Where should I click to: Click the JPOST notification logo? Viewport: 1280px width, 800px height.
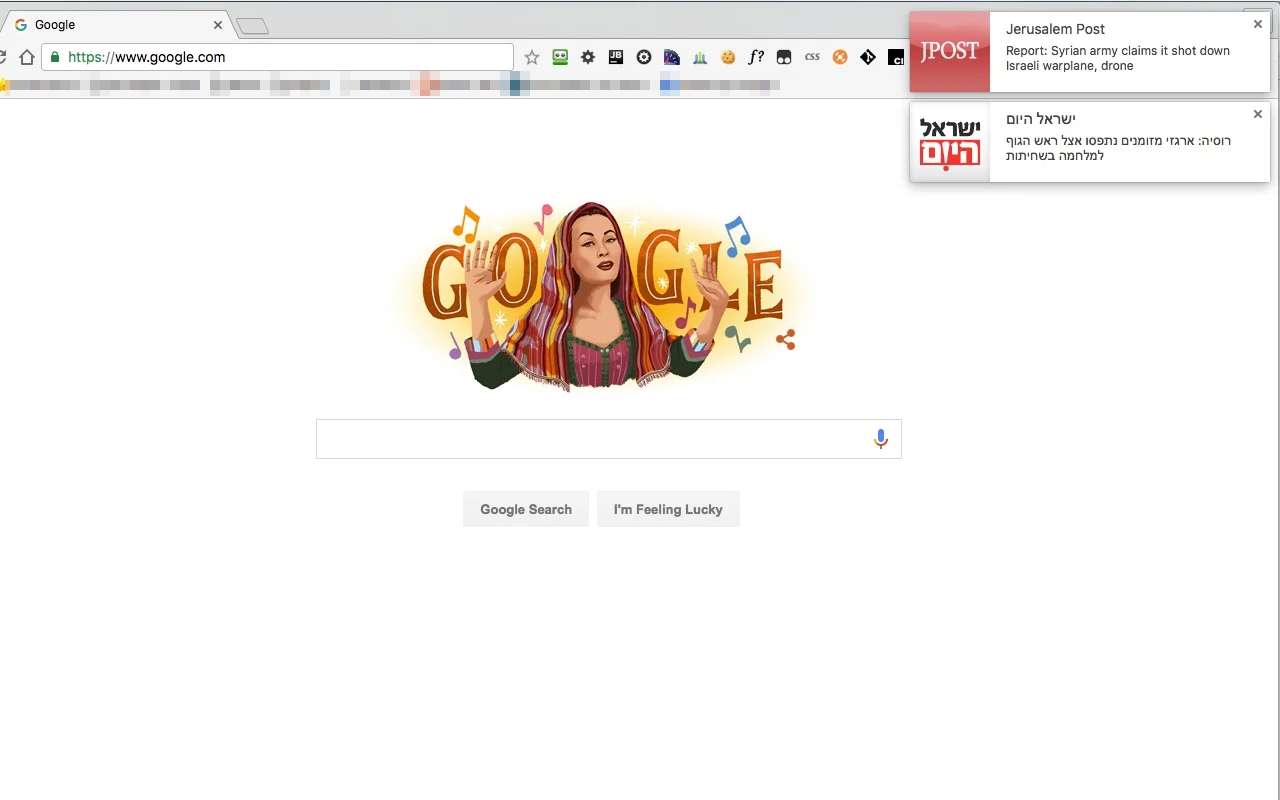coord(950,52)
